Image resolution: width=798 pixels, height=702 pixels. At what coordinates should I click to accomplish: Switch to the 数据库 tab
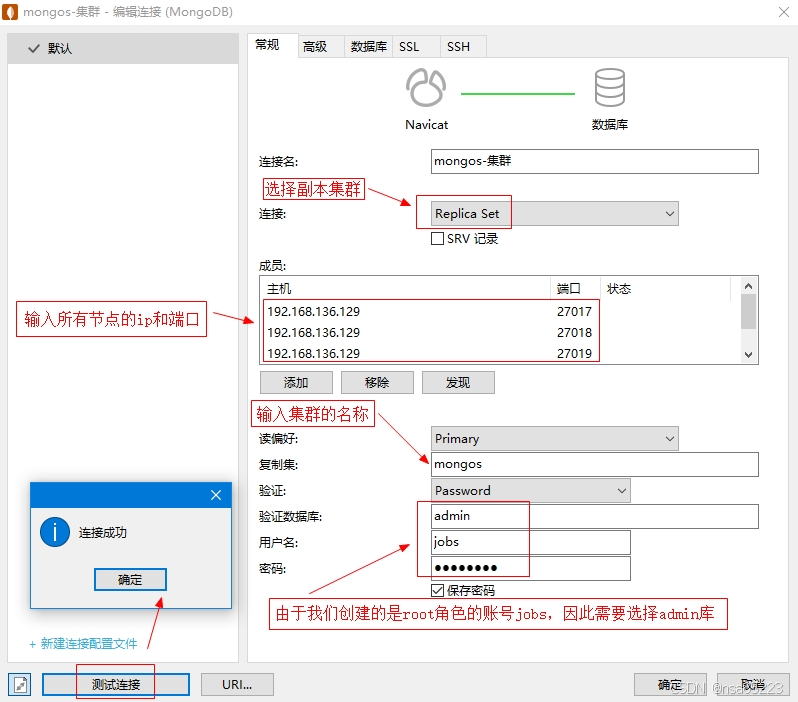[368, 47]
